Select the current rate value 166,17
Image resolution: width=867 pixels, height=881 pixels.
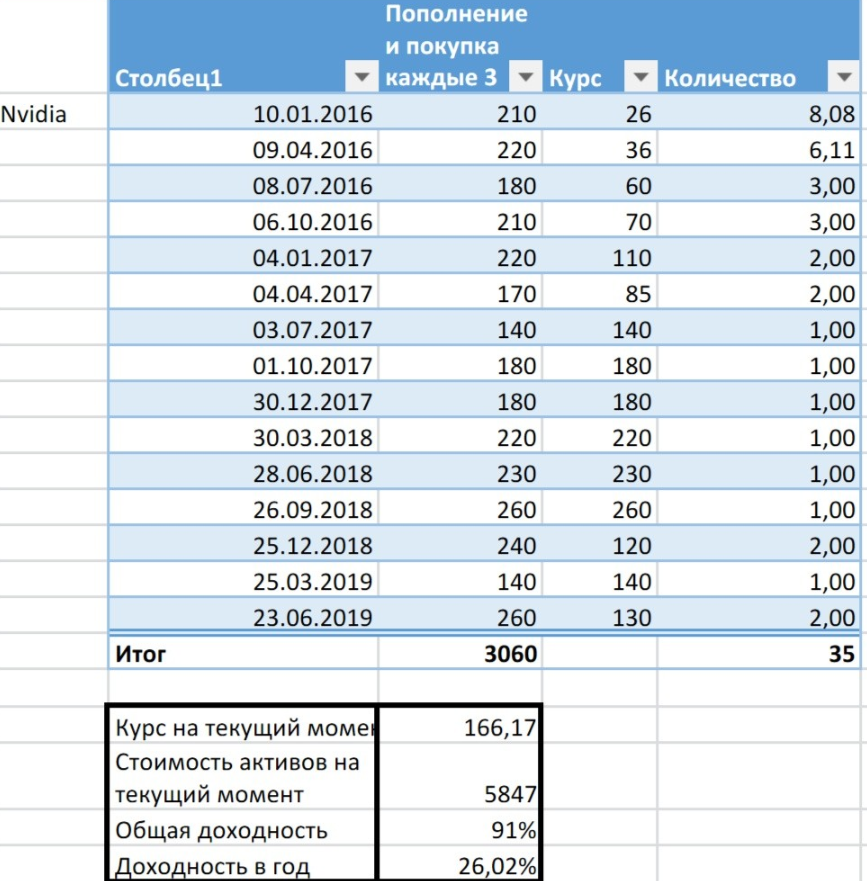coord(459,727)
